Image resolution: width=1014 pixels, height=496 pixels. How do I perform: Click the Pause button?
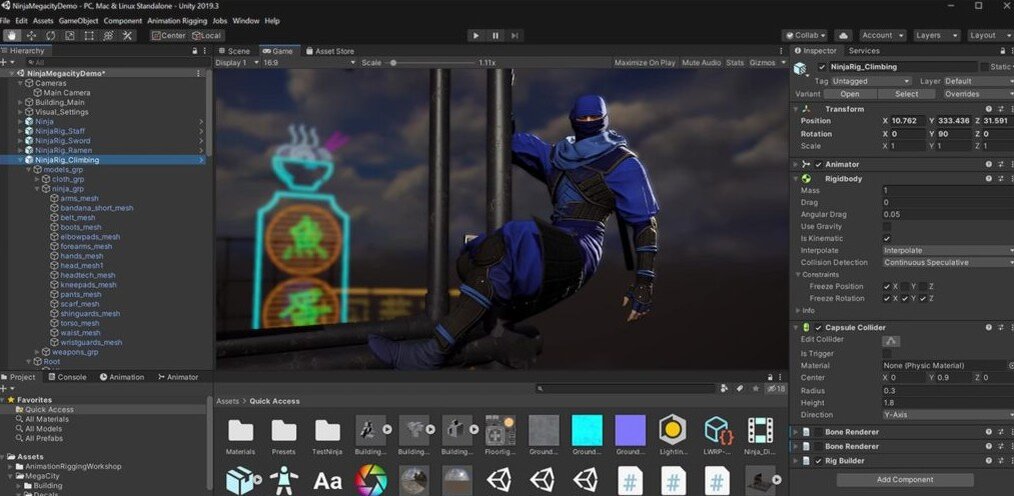[495, 36]
